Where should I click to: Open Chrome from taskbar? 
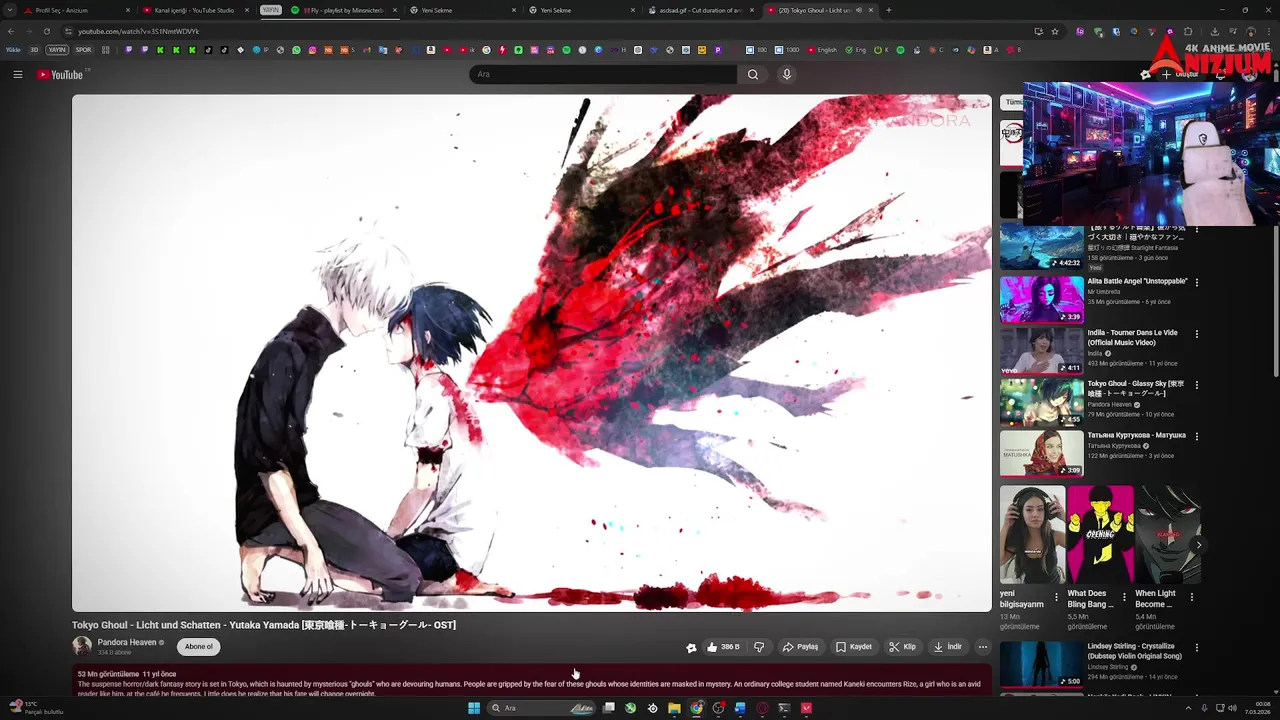(696, 708)
